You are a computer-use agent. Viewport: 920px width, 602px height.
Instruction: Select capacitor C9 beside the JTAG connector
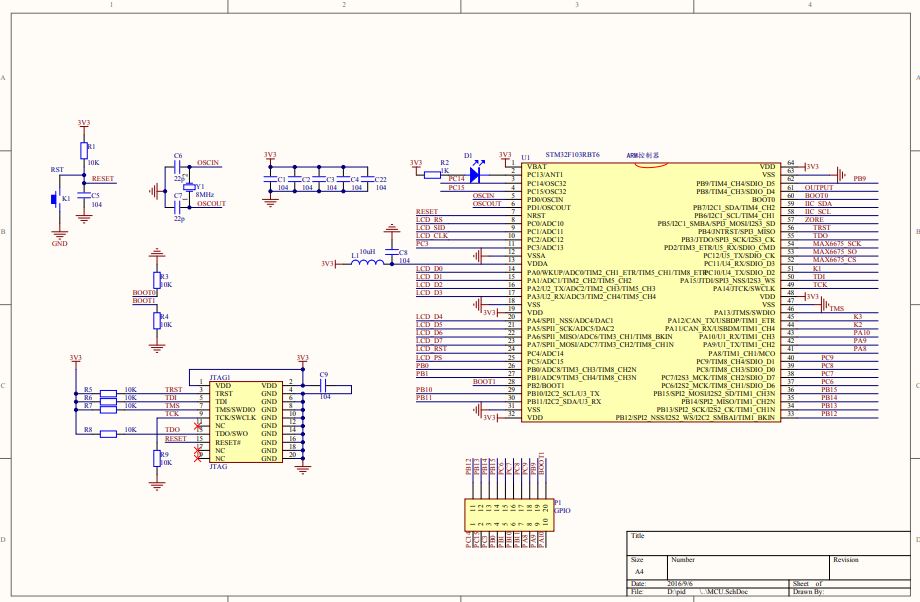(x=324, y=386)
